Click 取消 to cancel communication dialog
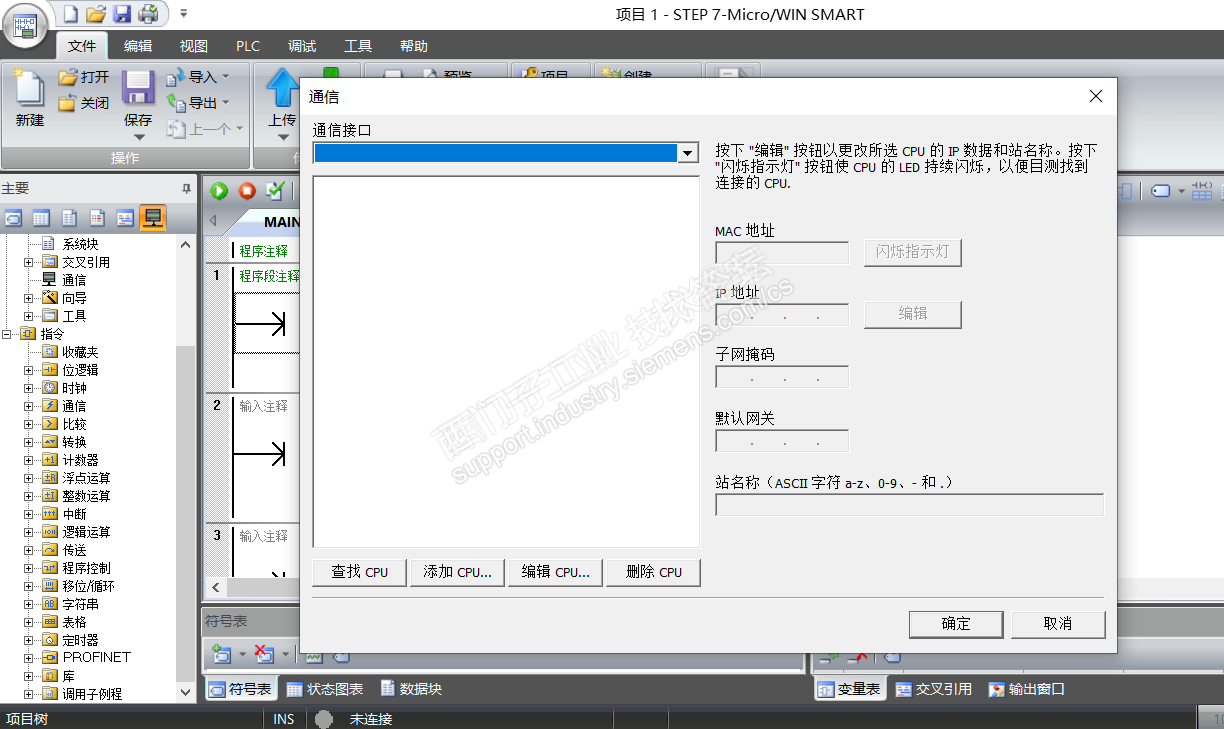This screenshot has height=729, width=1224. (1058, 624)
